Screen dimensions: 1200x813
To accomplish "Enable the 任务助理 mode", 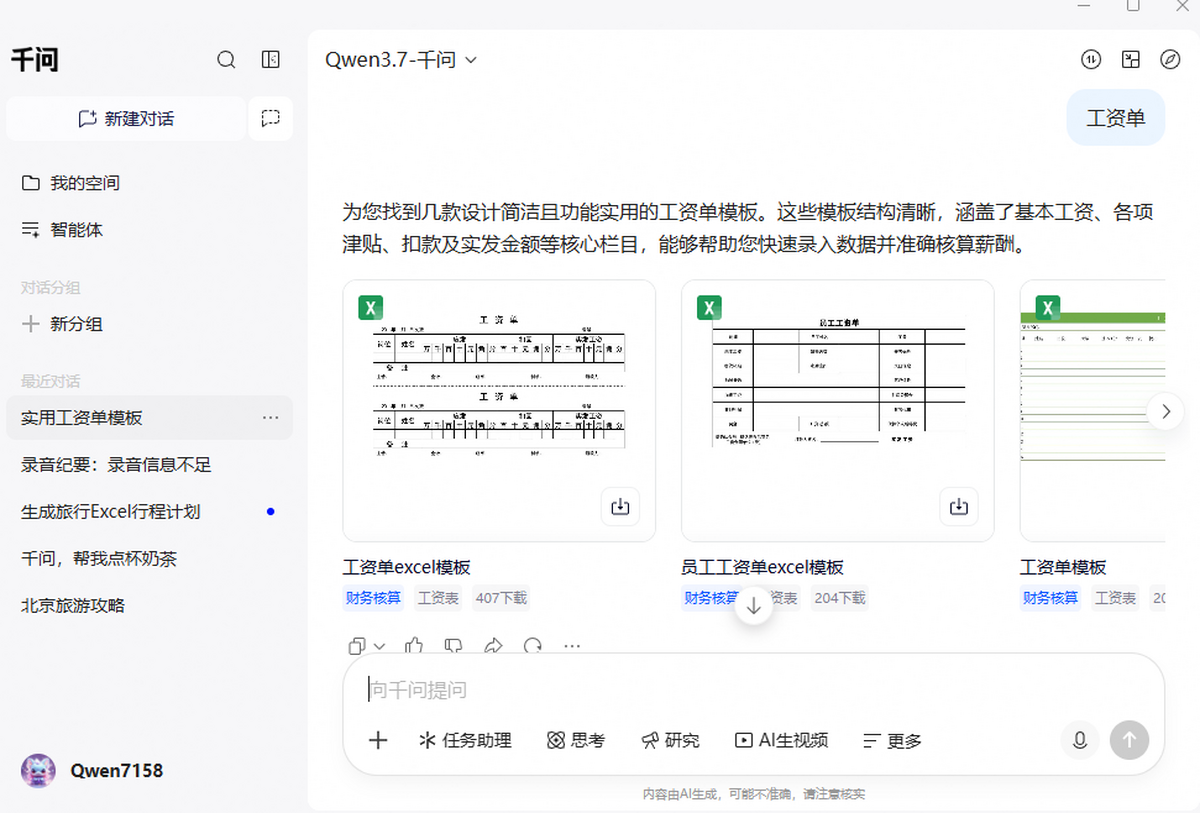I will [465, 740].
